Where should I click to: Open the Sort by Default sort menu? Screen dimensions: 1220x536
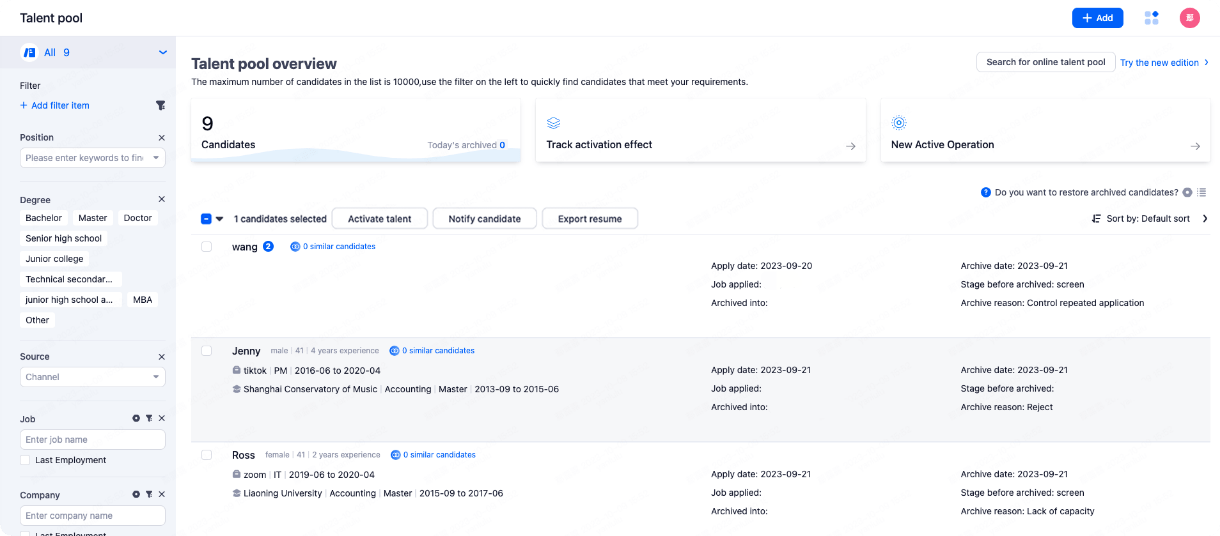(x=1148, y=219)
